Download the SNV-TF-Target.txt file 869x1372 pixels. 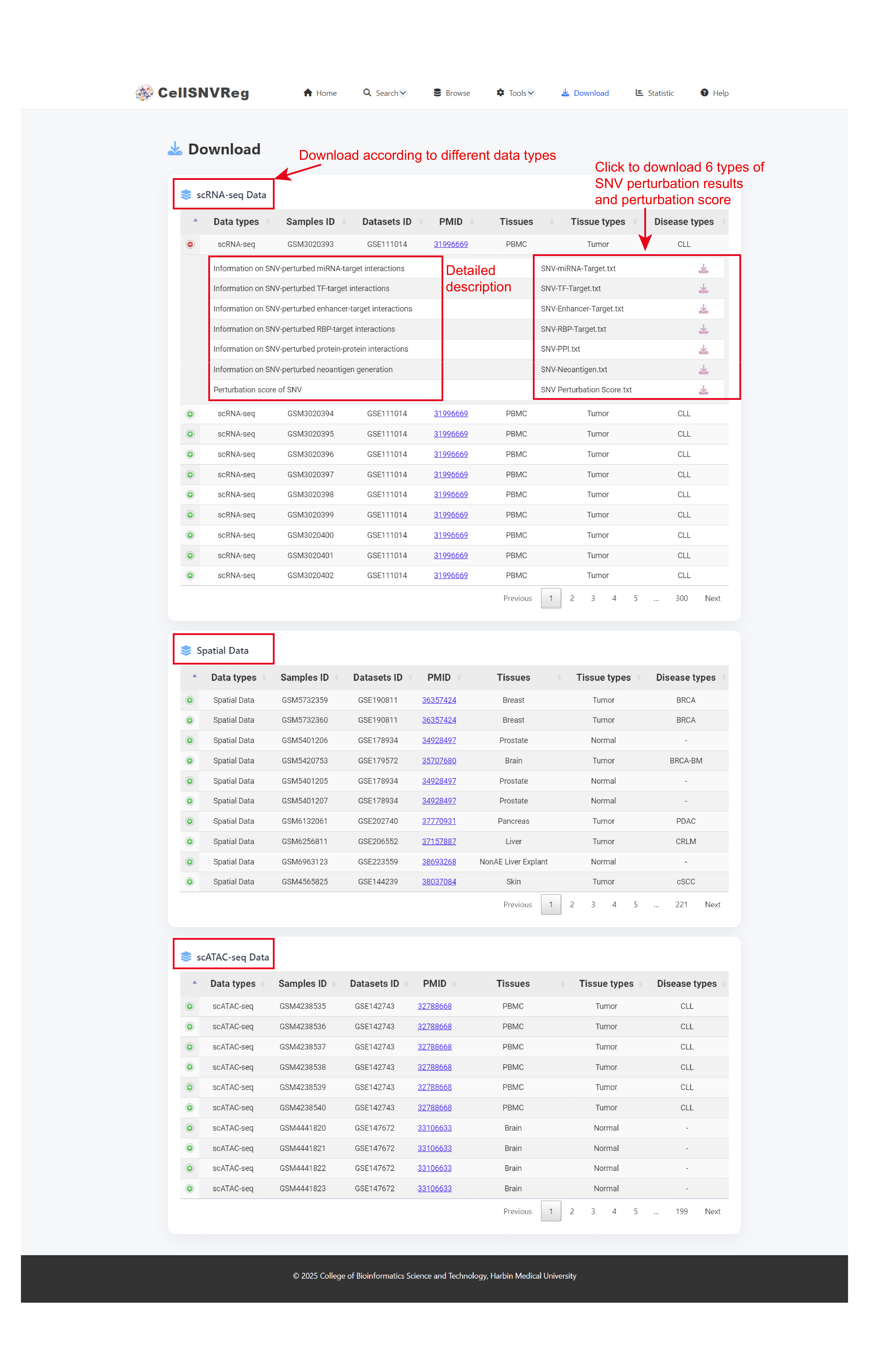point(703,289)
